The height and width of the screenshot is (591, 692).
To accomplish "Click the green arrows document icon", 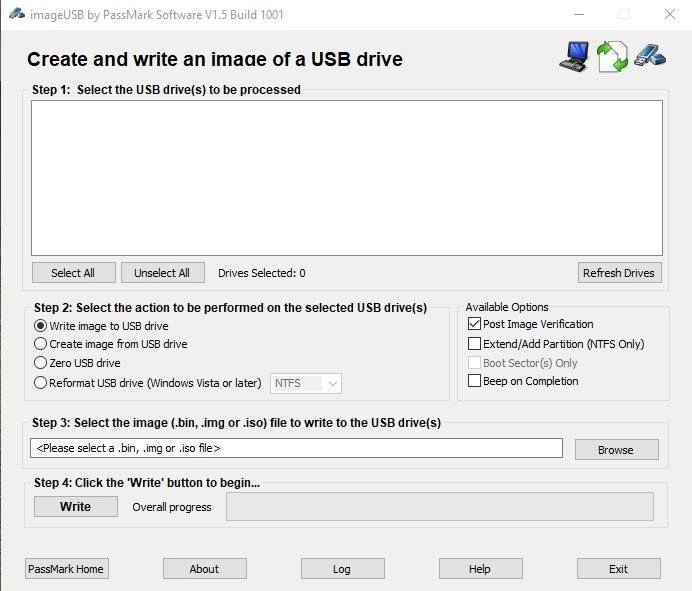I will point(612,56).
